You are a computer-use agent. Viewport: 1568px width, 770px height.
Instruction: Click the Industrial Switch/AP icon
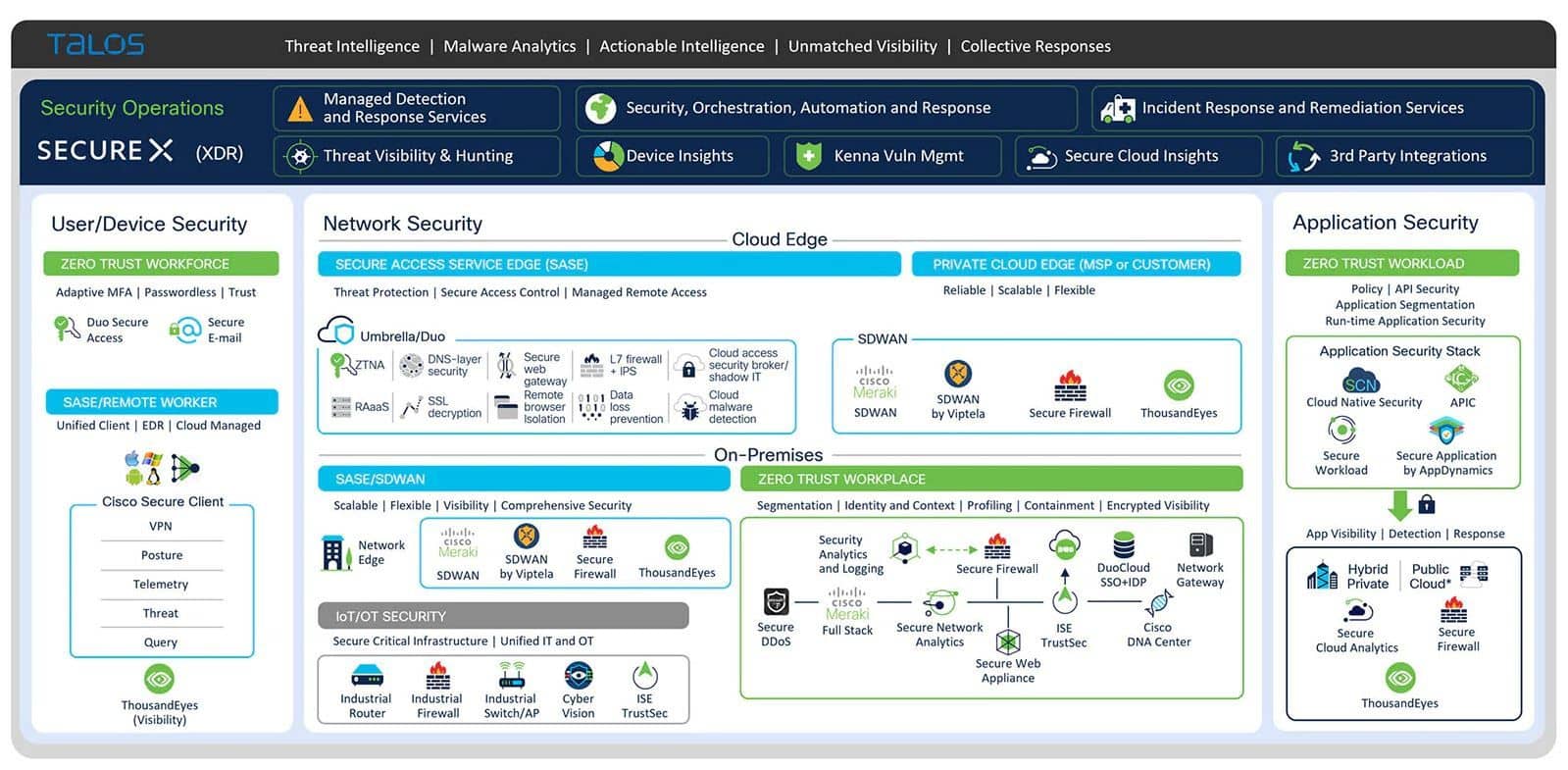511,675
